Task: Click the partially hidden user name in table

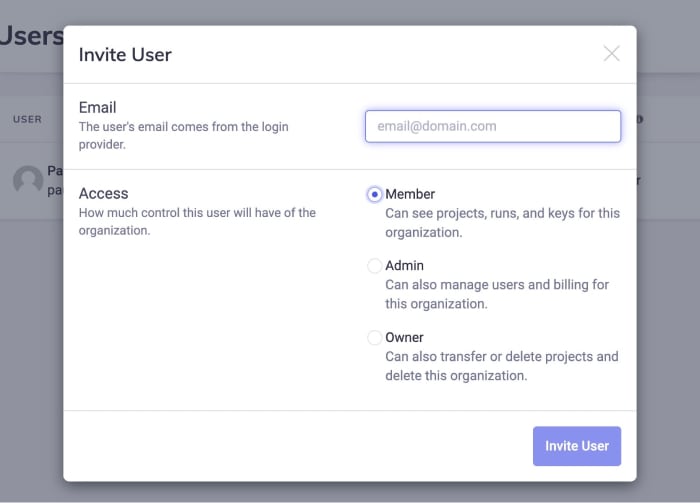Action: tap(55, 171)
